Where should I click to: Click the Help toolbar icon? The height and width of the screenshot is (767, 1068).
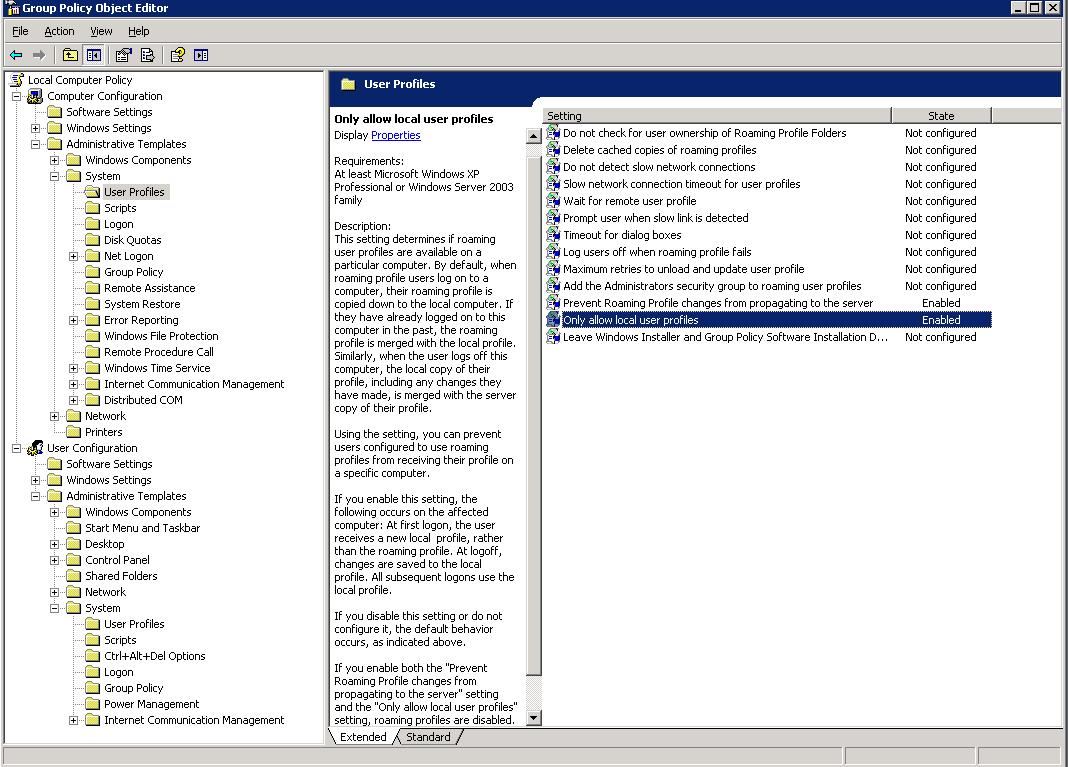coord(178,55)
